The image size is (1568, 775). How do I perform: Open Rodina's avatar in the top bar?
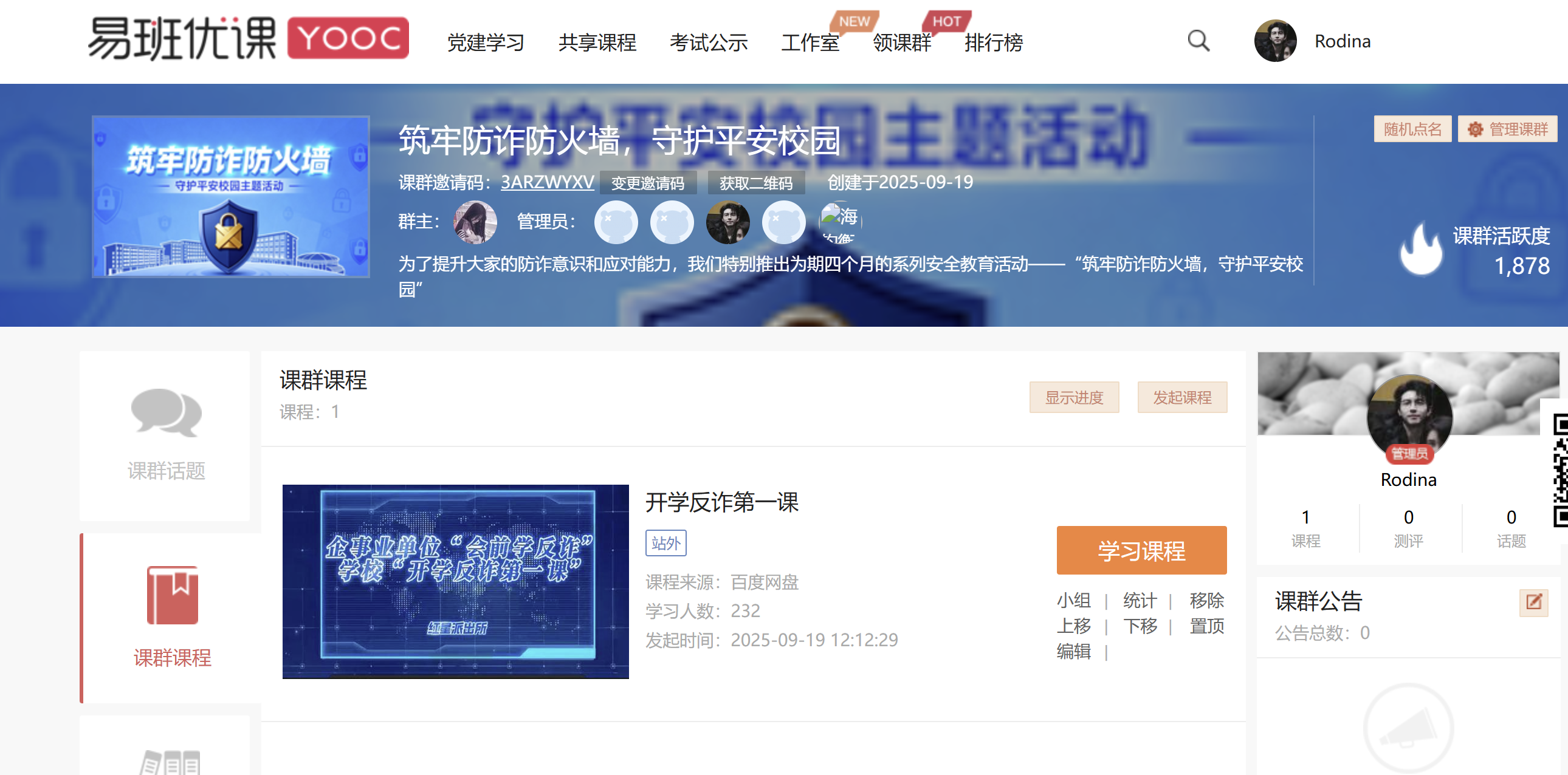click(1274, 41)
